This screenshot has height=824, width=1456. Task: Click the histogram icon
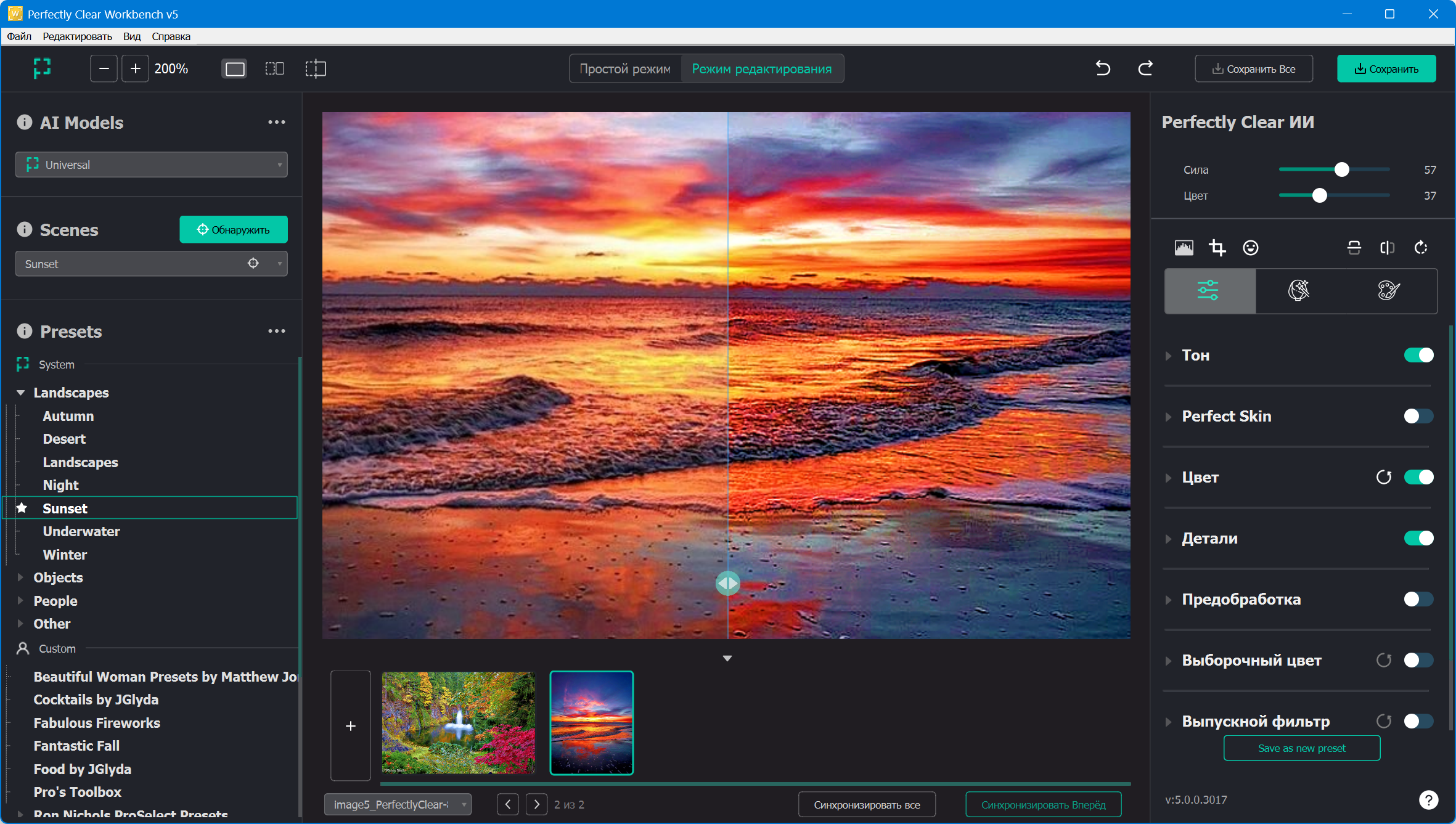coord(1184,248)
